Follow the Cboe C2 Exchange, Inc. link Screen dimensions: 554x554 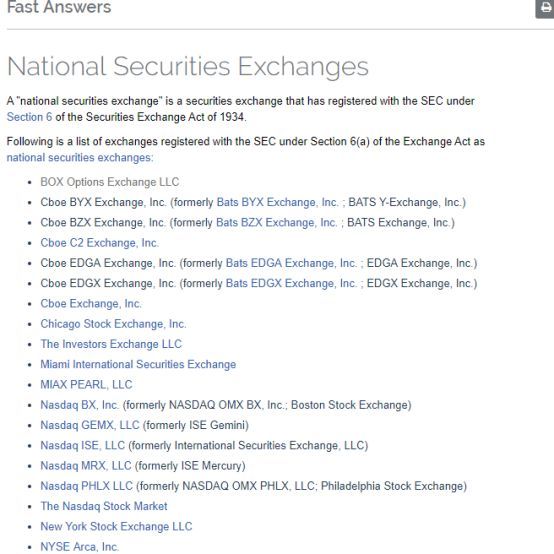(100, 243)
